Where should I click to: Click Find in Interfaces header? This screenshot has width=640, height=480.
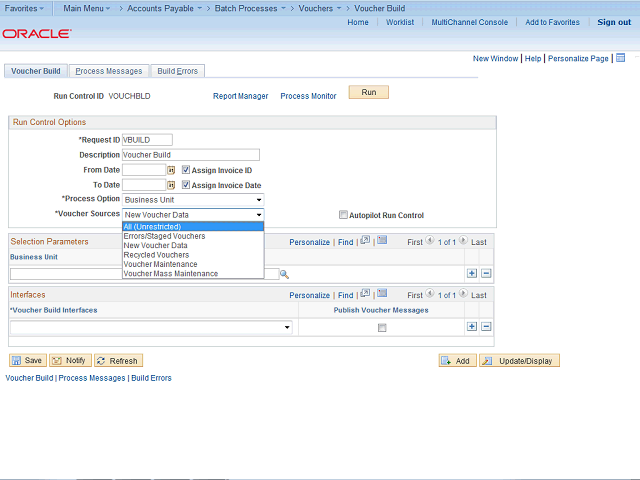345,295
